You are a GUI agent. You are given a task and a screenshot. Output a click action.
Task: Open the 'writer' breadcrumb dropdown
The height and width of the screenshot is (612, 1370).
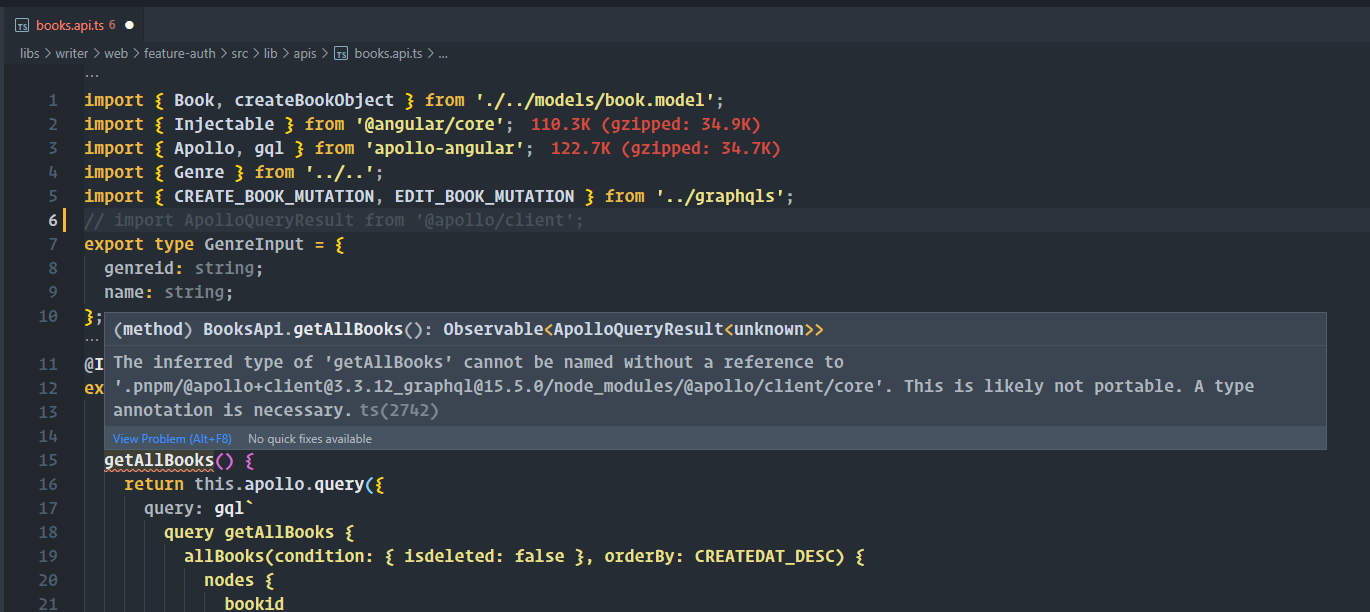(72, 53)
